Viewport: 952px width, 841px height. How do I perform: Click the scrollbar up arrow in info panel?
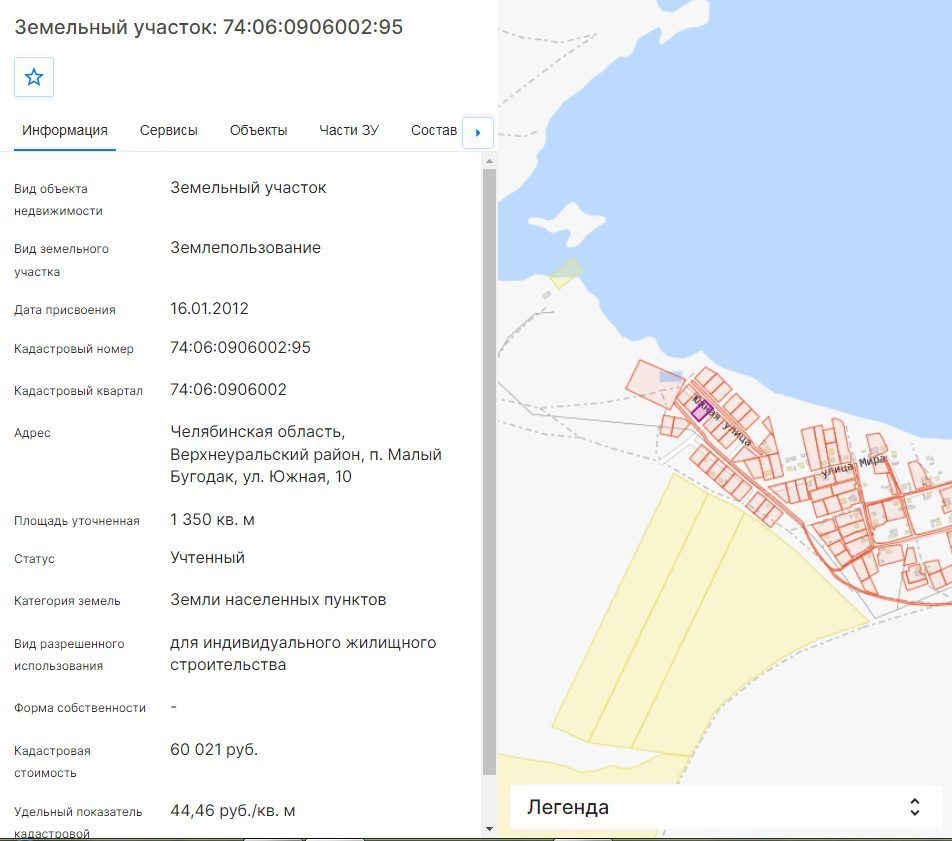tap(489, 161)
